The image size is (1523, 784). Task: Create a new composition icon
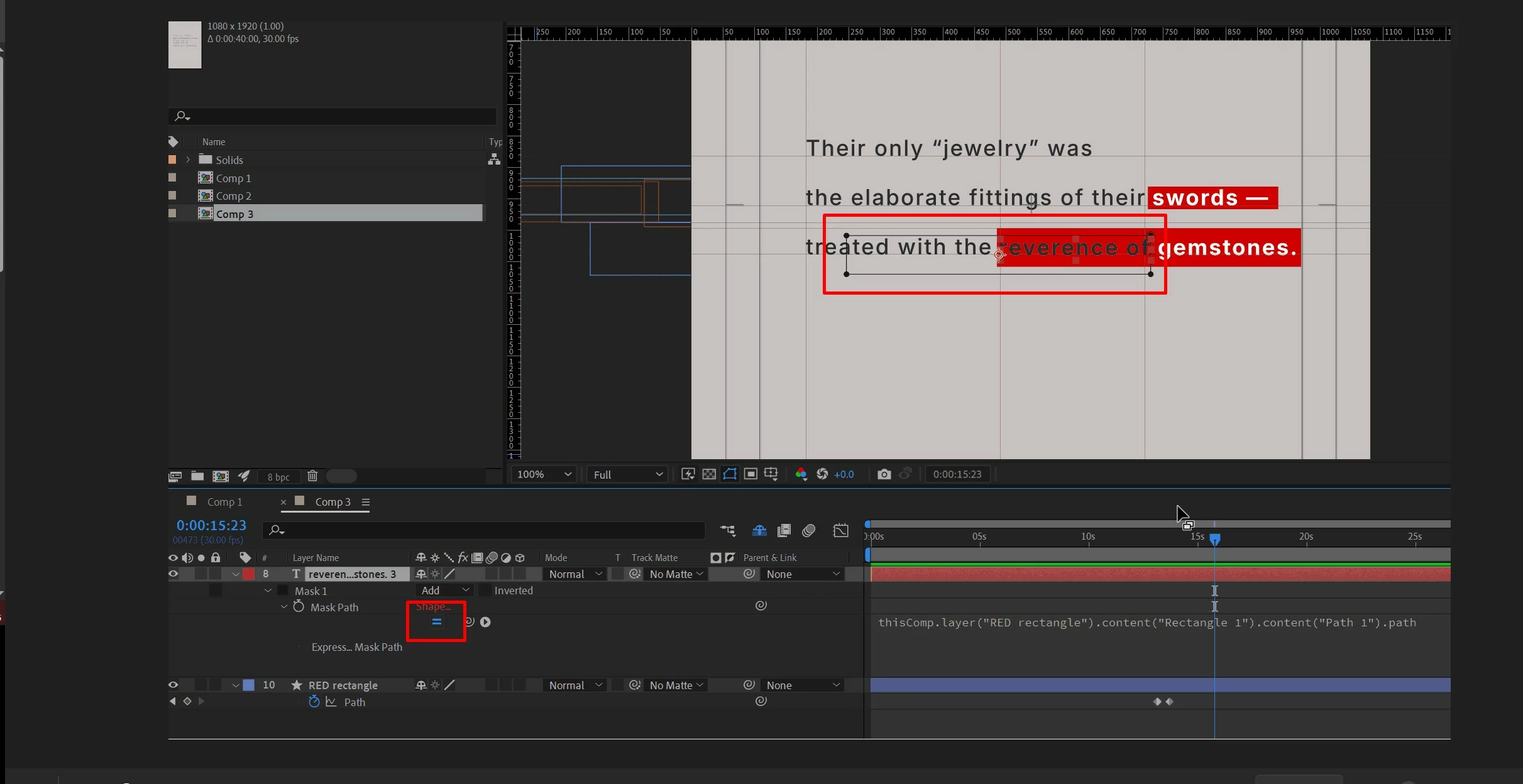[221, 476]
